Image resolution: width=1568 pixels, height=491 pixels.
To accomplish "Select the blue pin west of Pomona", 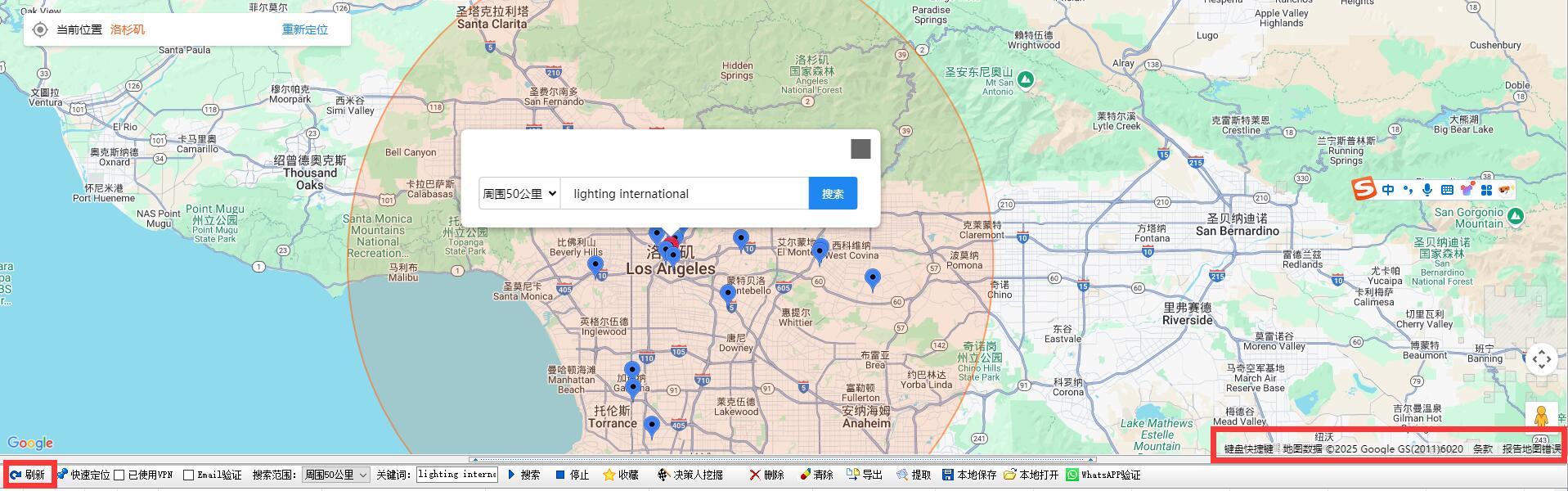I will tap(873, 280).
